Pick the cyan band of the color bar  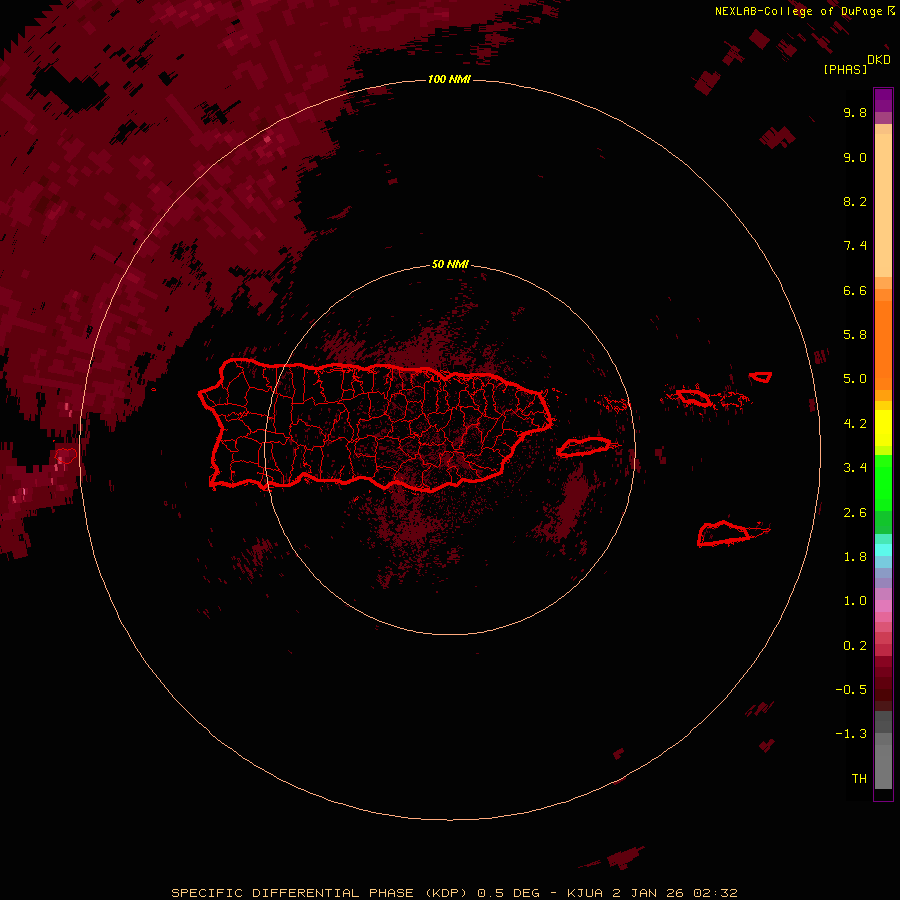(883, 550)
